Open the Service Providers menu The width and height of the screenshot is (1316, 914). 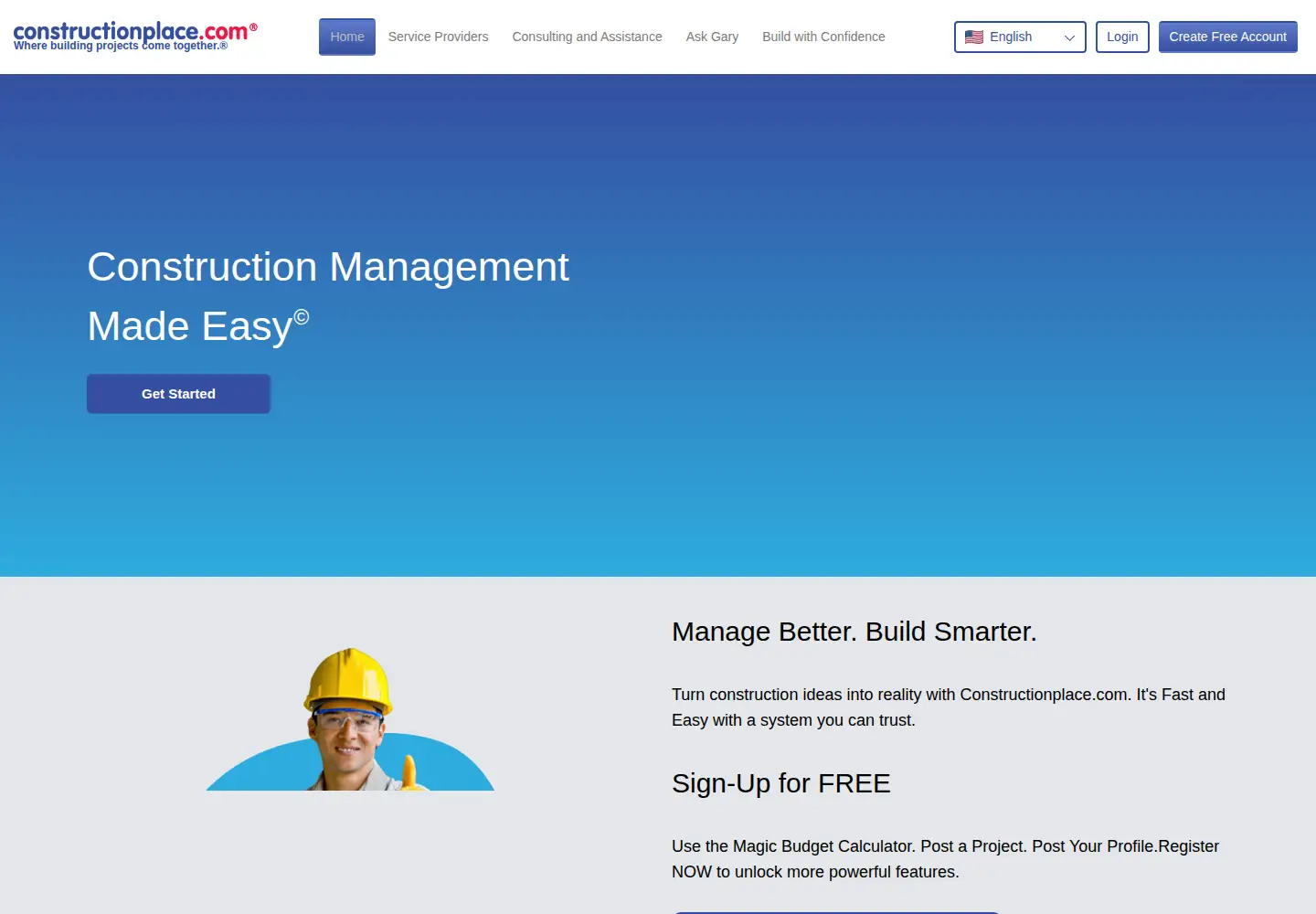[438, 37]
